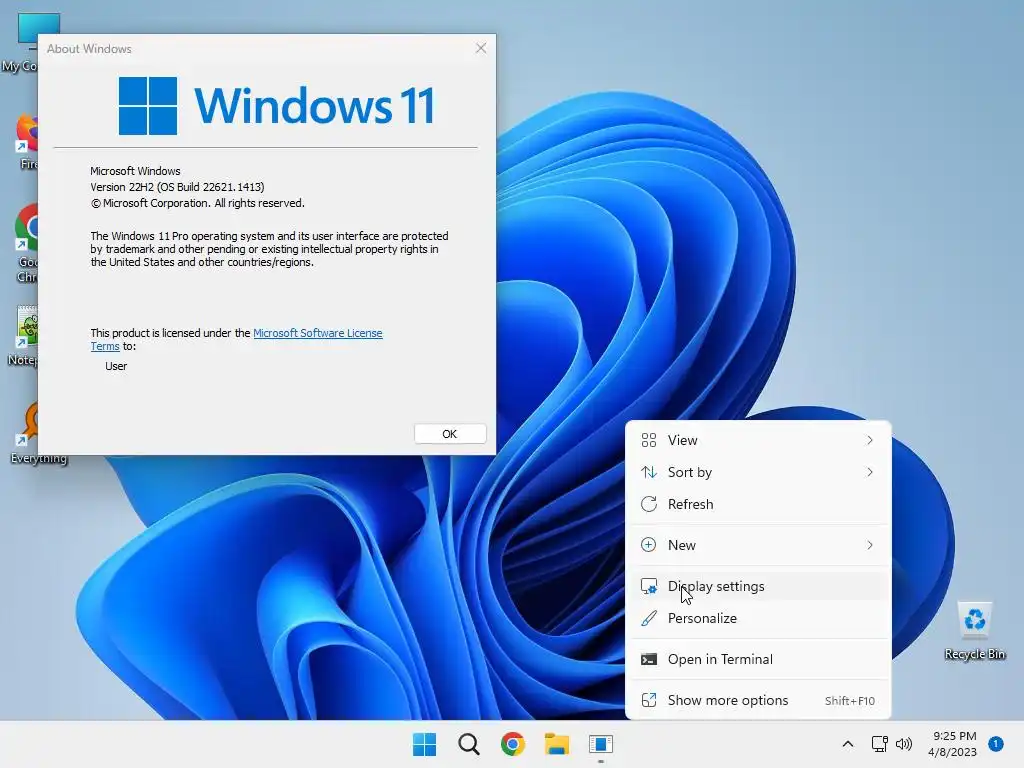Click the Windows 11 logo in dialog
Viewport: 1024px width, 768px height.
tap(276, 106)
